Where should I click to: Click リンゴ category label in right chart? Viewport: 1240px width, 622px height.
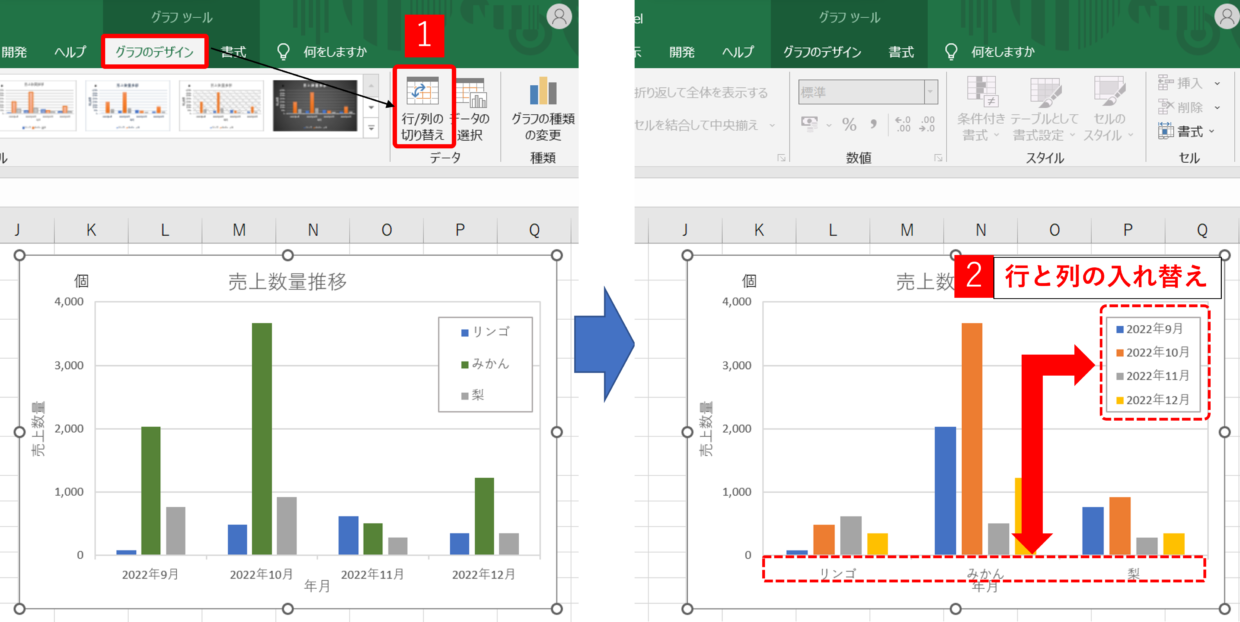(837, 574)
